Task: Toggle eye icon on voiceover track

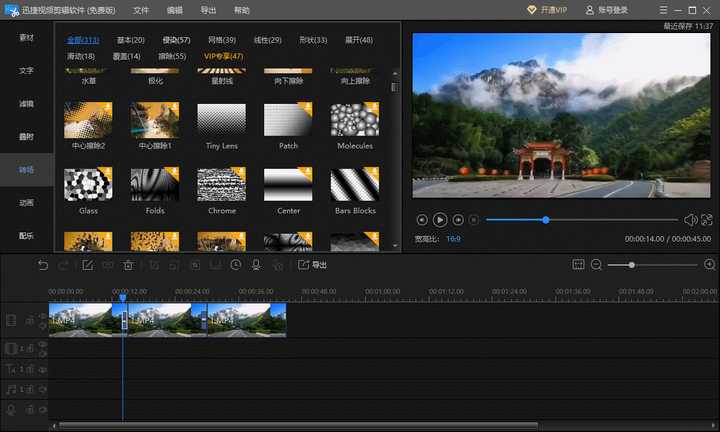Action: tap(43, 410)
